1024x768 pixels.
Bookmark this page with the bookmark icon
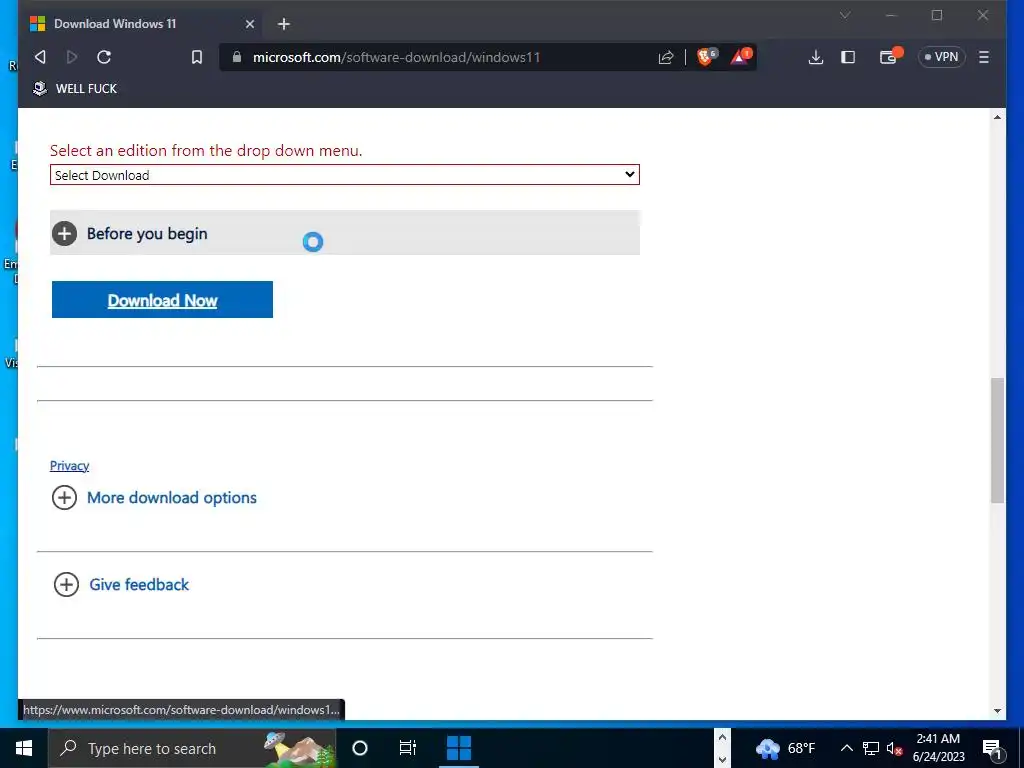[197, 57]
